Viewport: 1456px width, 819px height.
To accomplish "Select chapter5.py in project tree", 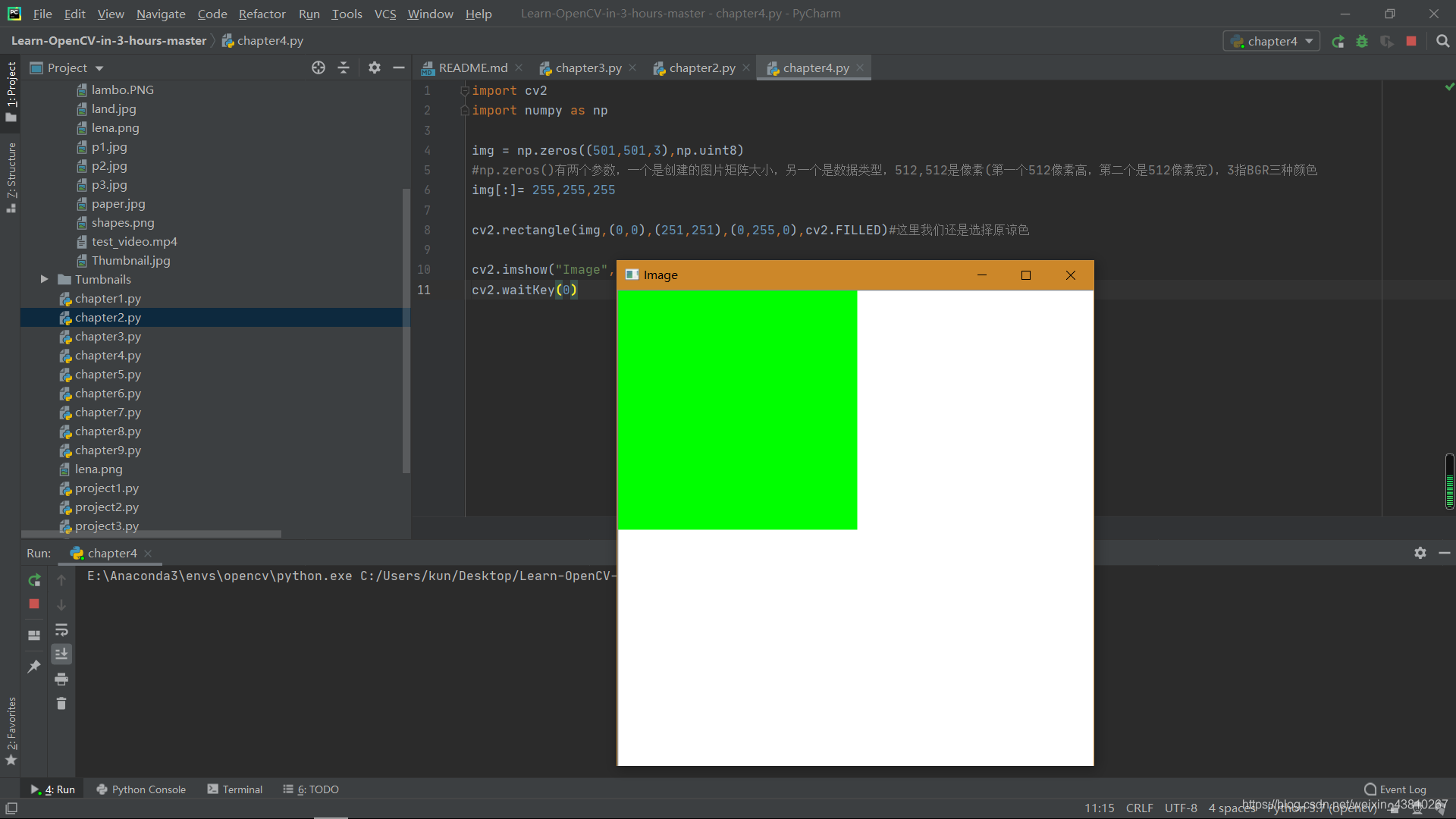I will point(108,375).
